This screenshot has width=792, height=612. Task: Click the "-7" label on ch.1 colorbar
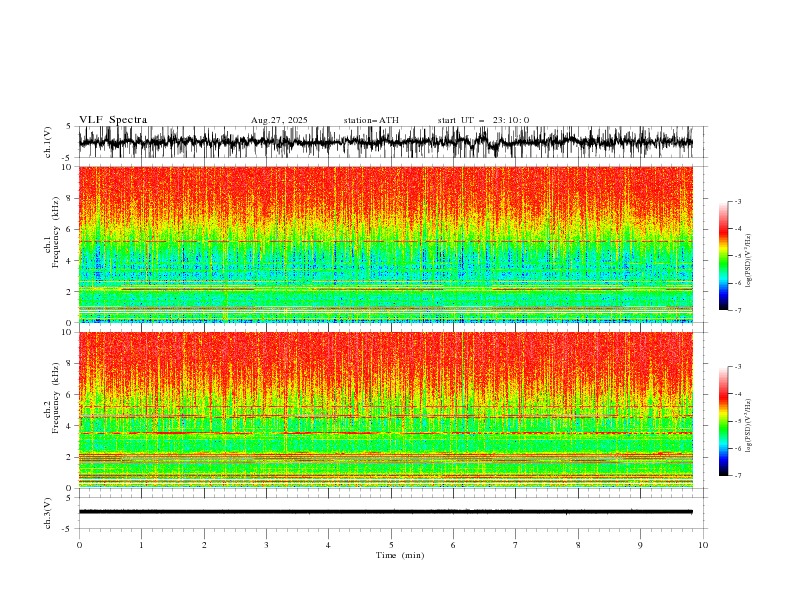pyautogui.click(x=738, y=310)
